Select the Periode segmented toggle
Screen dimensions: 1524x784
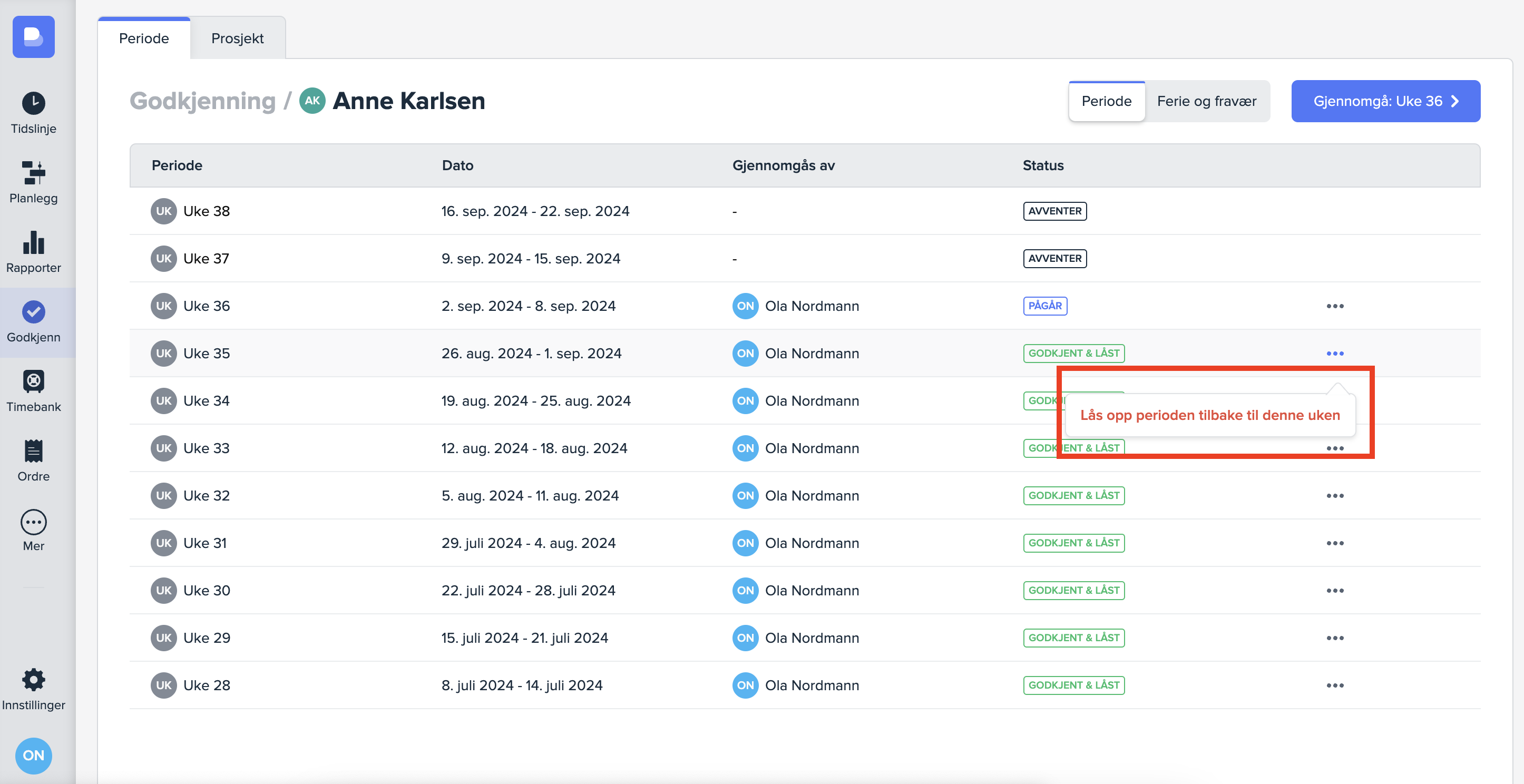click(x=1106, y=101)
